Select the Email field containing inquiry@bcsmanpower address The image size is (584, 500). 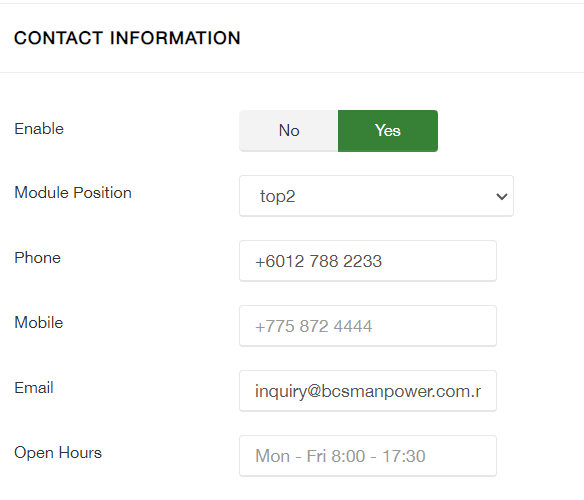368,391
